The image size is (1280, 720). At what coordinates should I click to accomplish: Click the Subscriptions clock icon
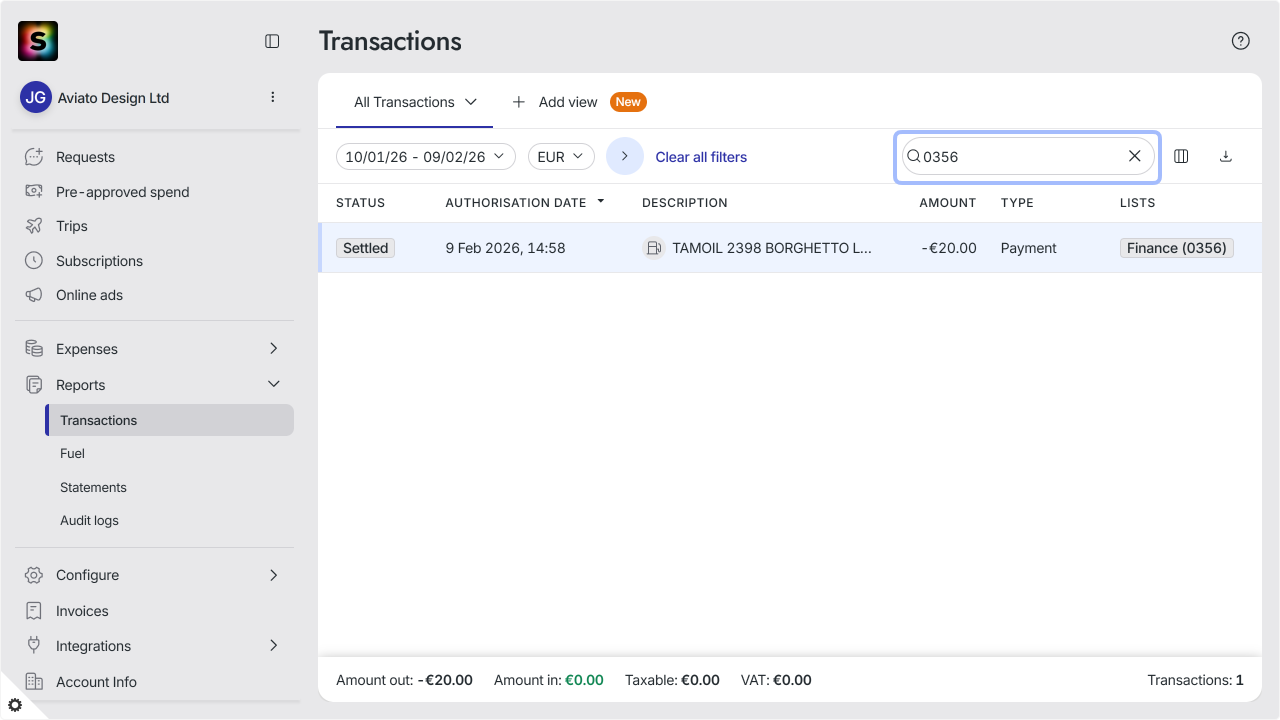click(34, 261)
